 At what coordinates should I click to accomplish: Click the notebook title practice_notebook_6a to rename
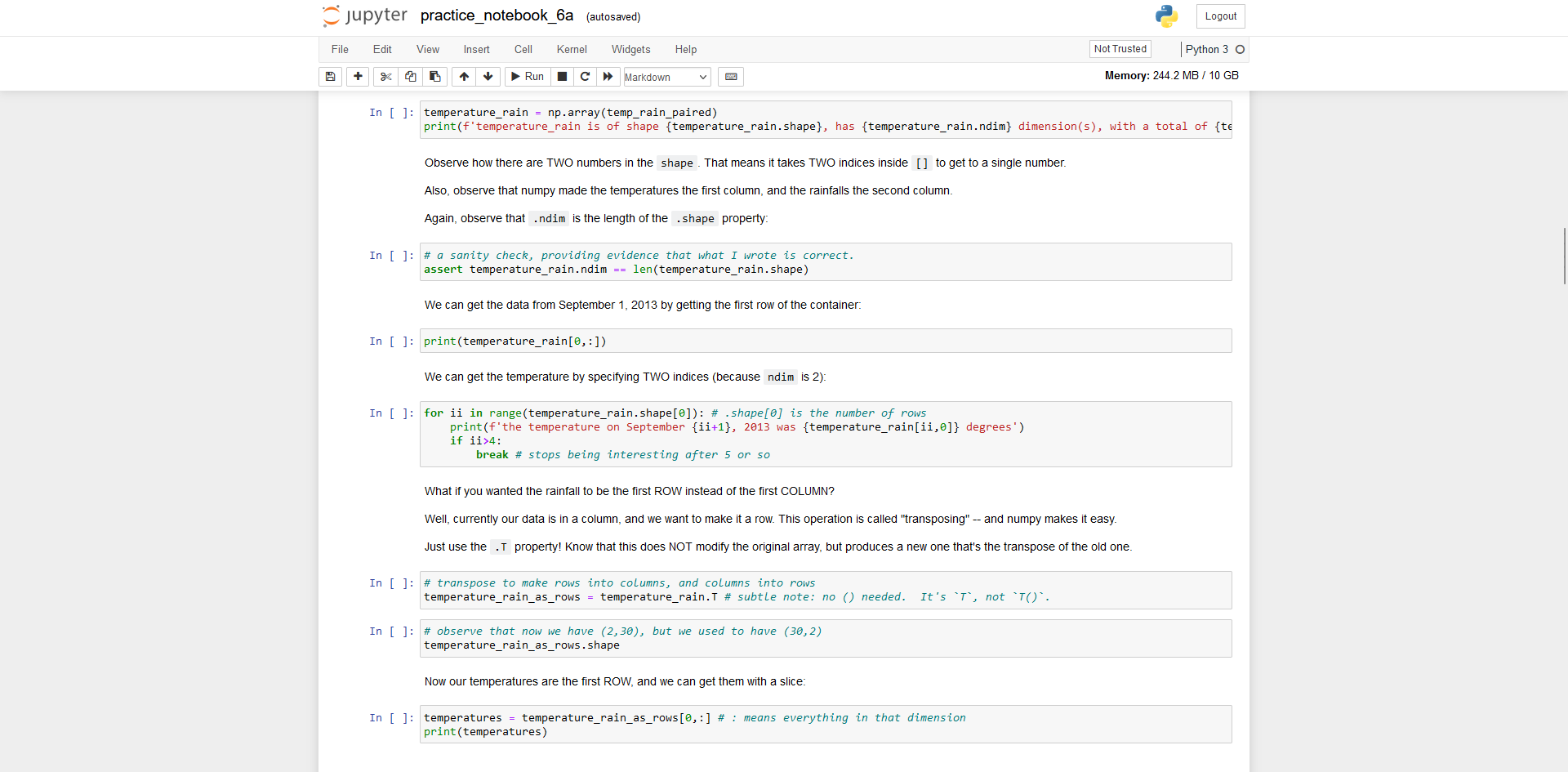click(496, 16)
